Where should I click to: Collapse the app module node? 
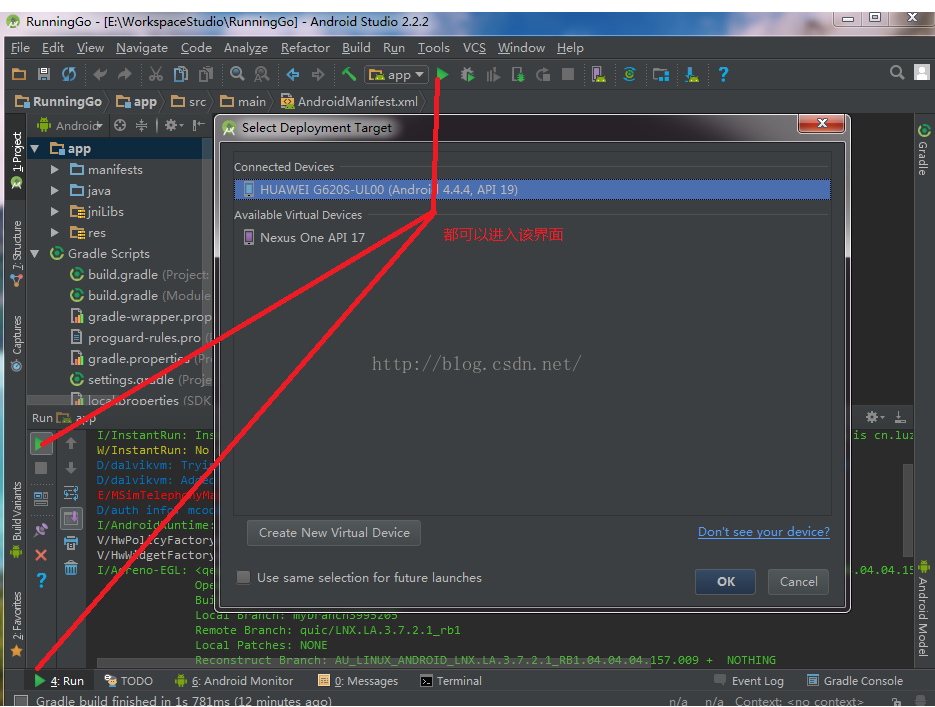35,148
